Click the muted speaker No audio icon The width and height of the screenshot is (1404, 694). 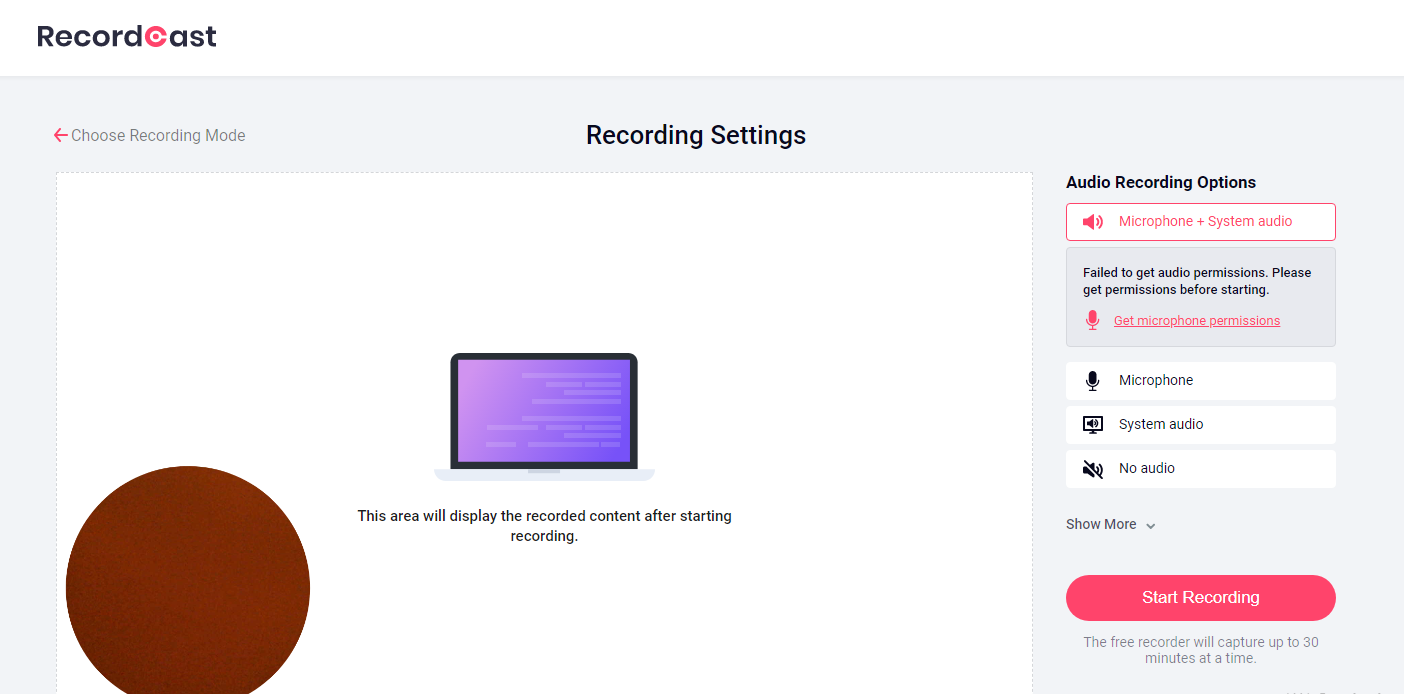(1093, 469)
